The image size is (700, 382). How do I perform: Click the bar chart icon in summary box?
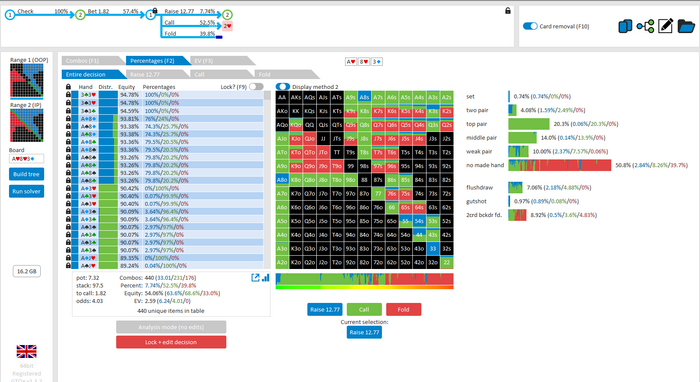266,278
